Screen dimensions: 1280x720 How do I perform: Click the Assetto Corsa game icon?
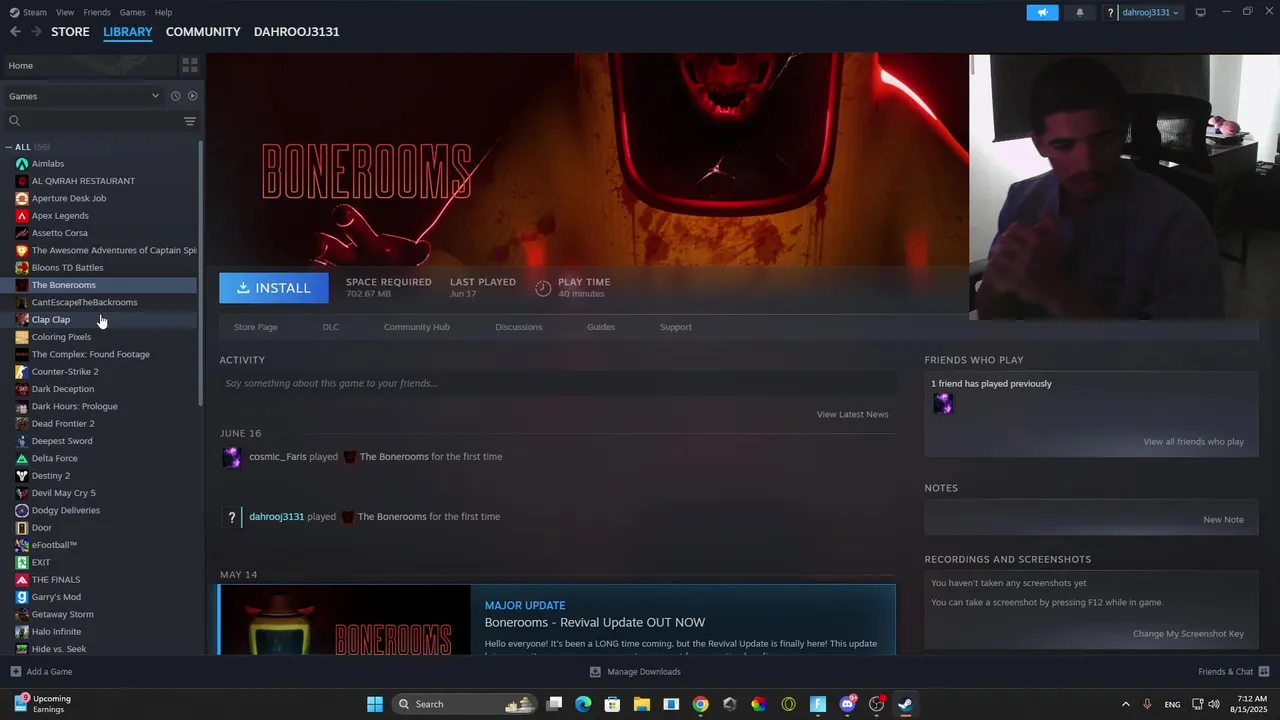(x=22, y=233)
